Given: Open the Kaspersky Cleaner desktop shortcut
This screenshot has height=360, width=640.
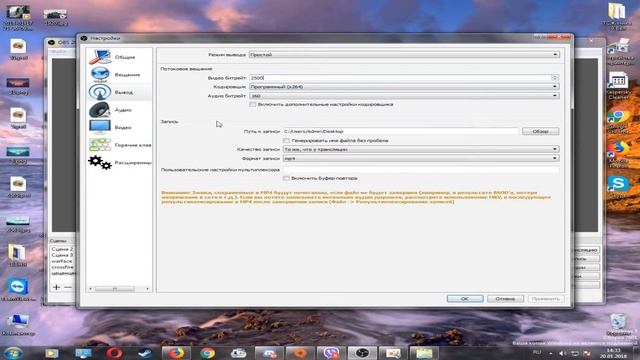Looking at the screenshot, I should click(618, 85).
